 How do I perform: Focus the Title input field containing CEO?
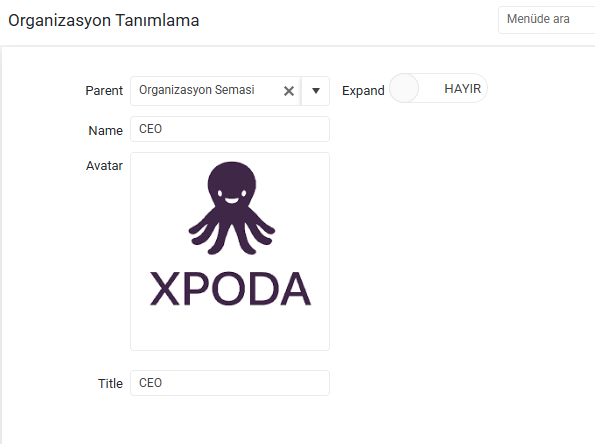pos(230,383)
